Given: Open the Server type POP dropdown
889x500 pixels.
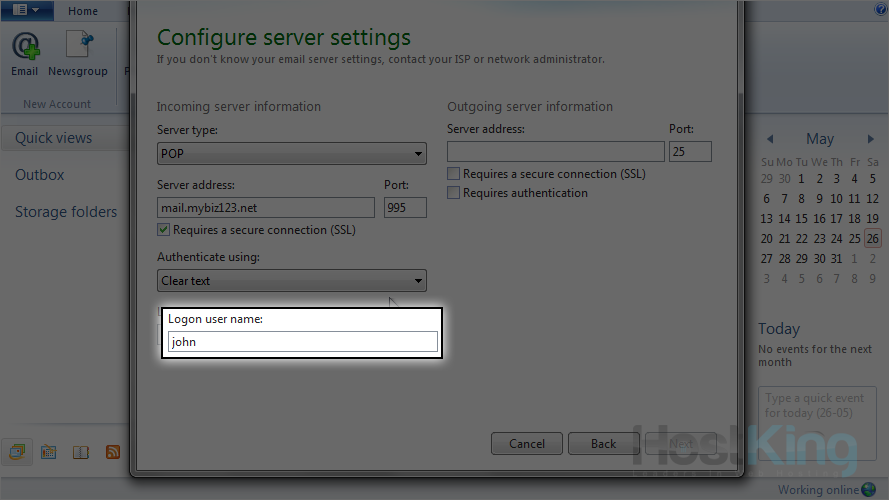Looking at the screenshot, I should pyautogui.click(x=292, y=154).
